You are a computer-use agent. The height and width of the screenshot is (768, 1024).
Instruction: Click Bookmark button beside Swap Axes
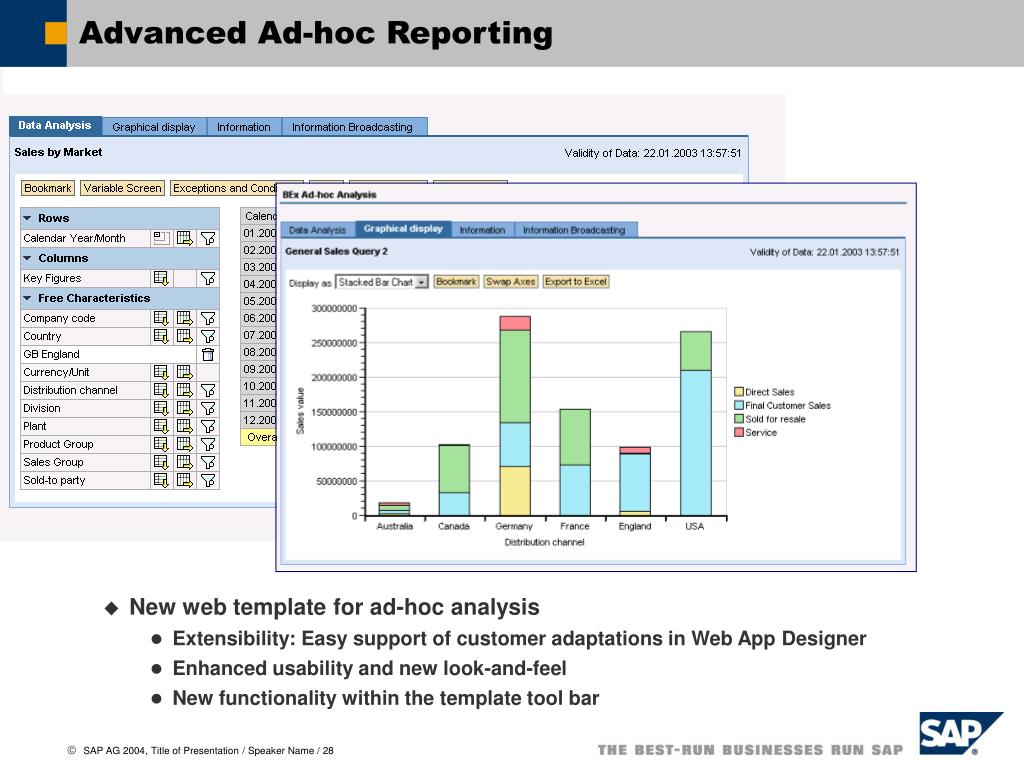pyautogui.click(x=456, y=281)
